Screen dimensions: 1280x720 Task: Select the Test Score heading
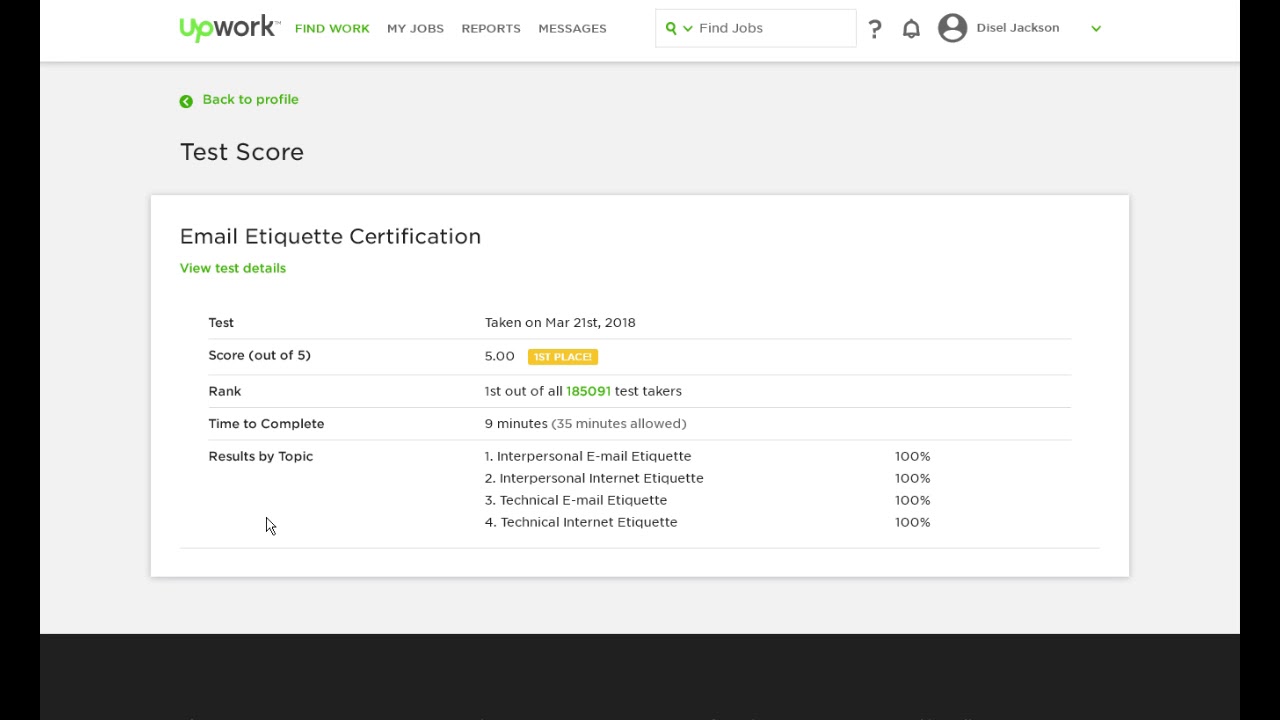click(x=242, y=152)
